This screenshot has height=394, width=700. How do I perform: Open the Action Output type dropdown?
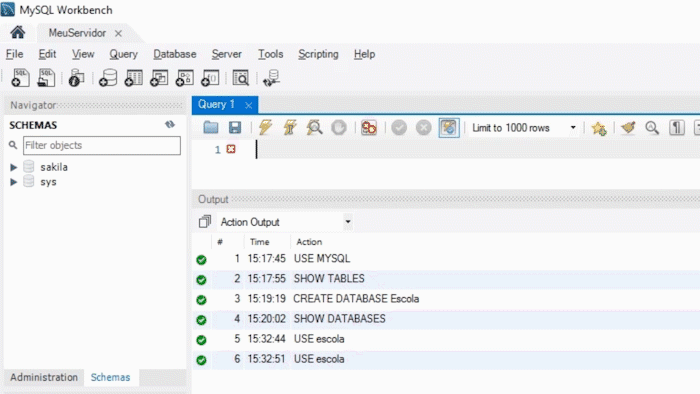[x=347, y=222]
